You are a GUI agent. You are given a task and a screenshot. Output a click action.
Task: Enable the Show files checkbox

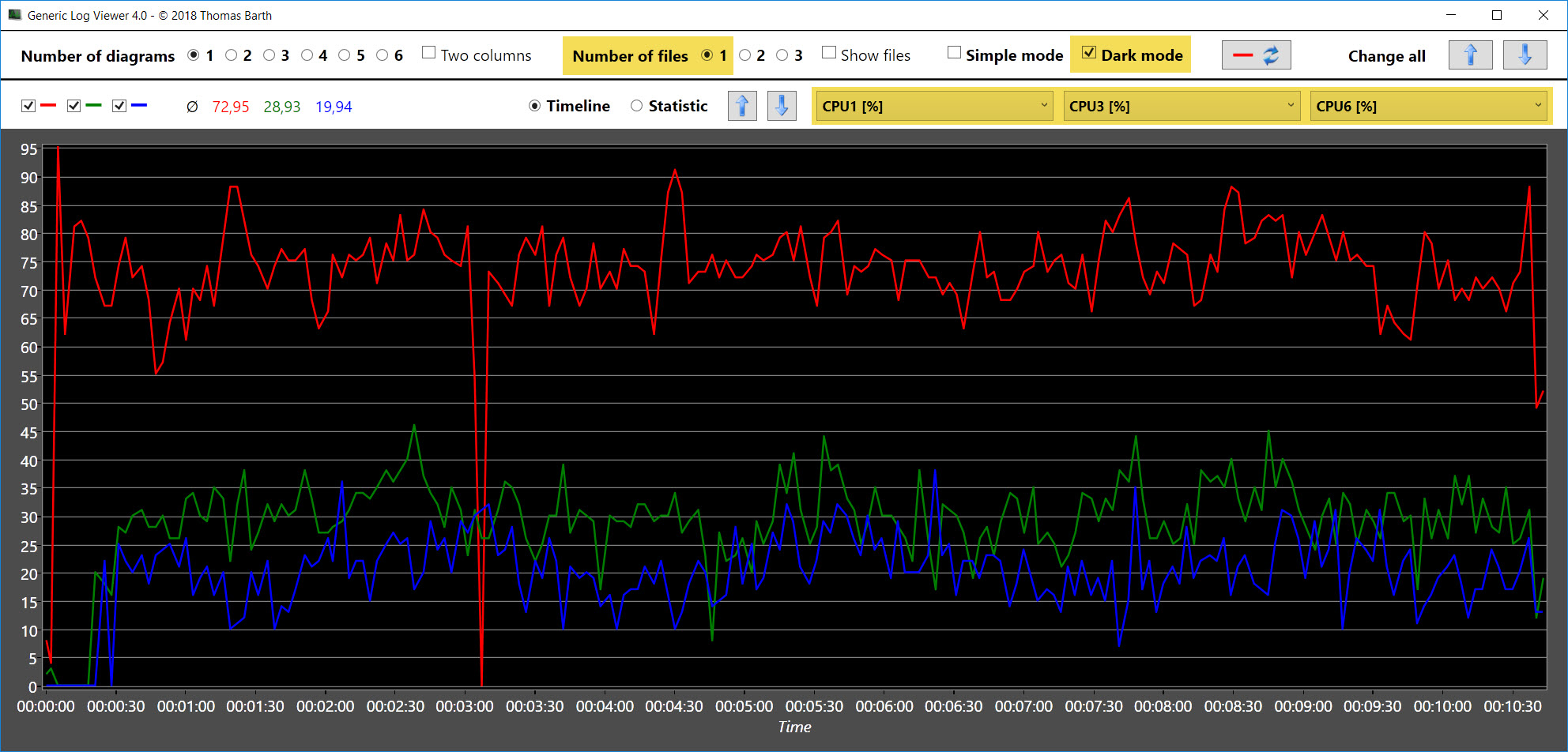829,53
